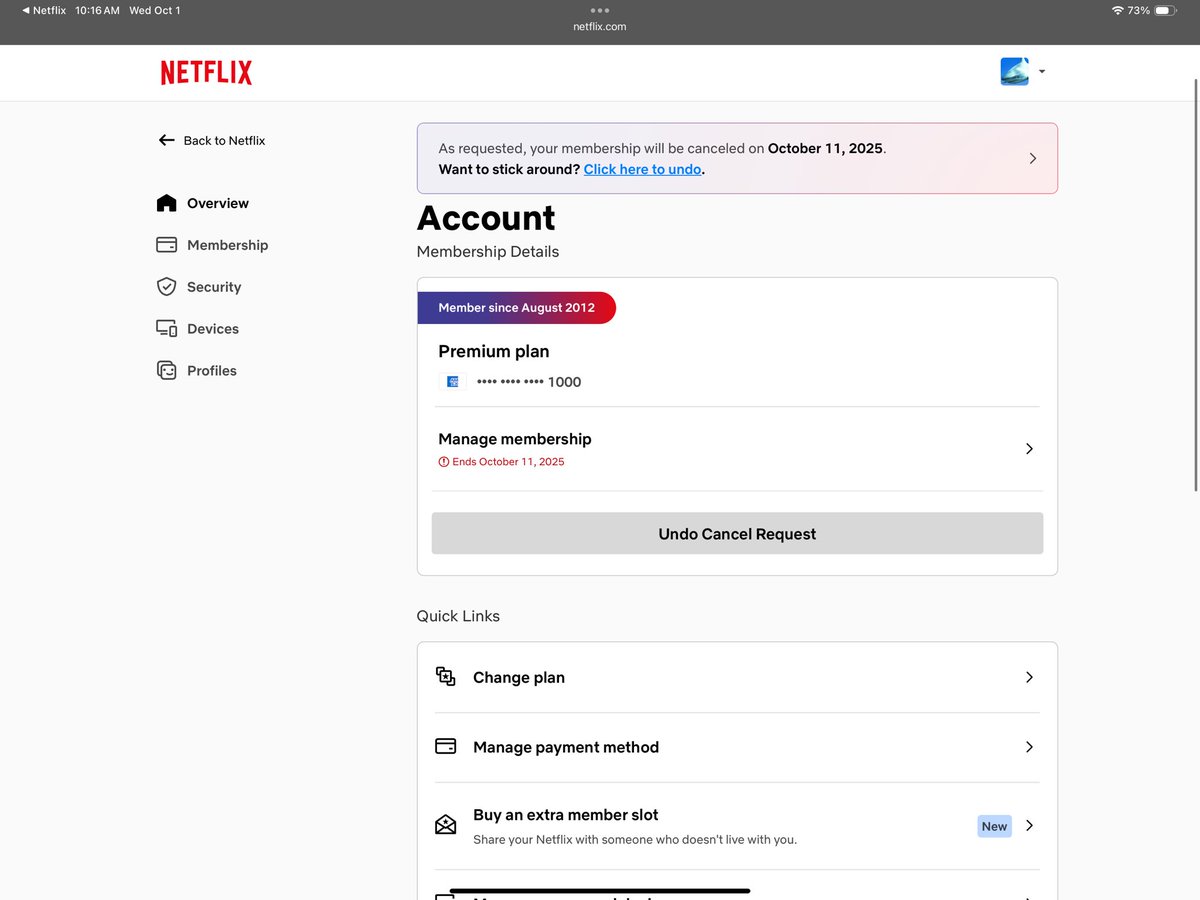Screen dimensions: 1200x900
Task: Click the Netflix logo
Action: [x=206, y=72]
